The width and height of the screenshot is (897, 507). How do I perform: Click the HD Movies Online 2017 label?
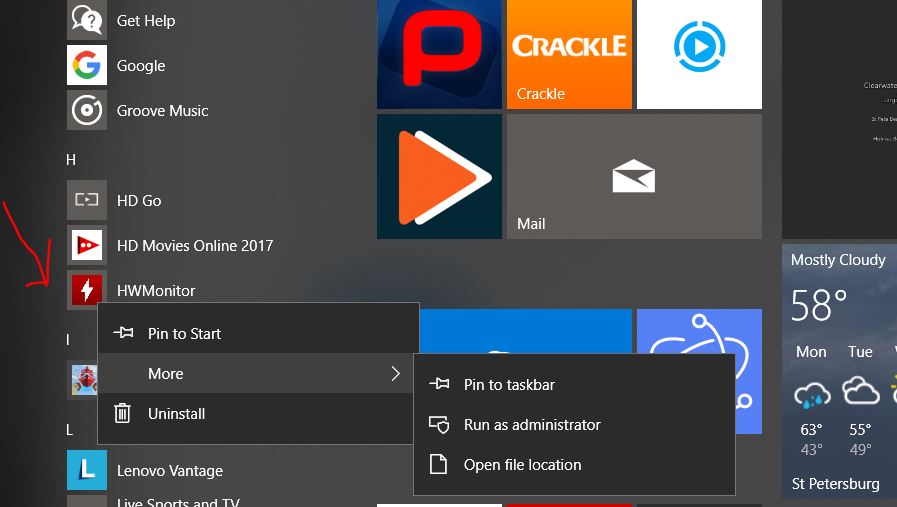click(195, 245)
